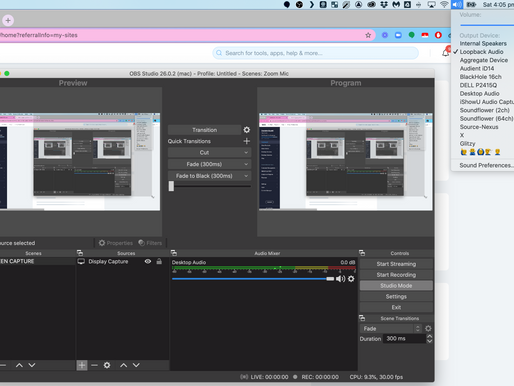The image size is (514, 386).
Task: Remove selected source with minus button
Action: (94, 365)
